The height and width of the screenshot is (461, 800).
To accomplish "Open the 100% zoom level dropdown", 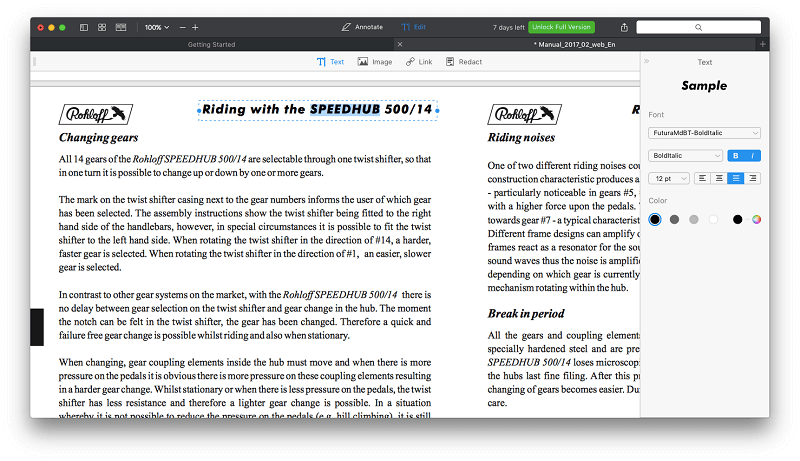I will 157,28.
